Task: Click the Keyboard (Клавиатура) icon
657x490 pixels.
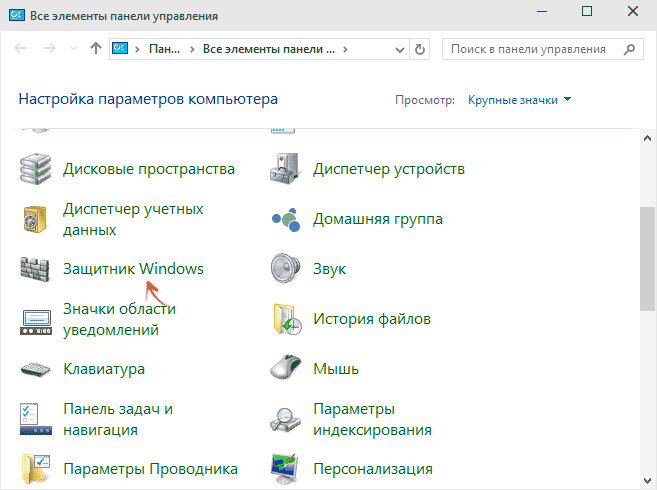Action: click(x=36, y=369)
